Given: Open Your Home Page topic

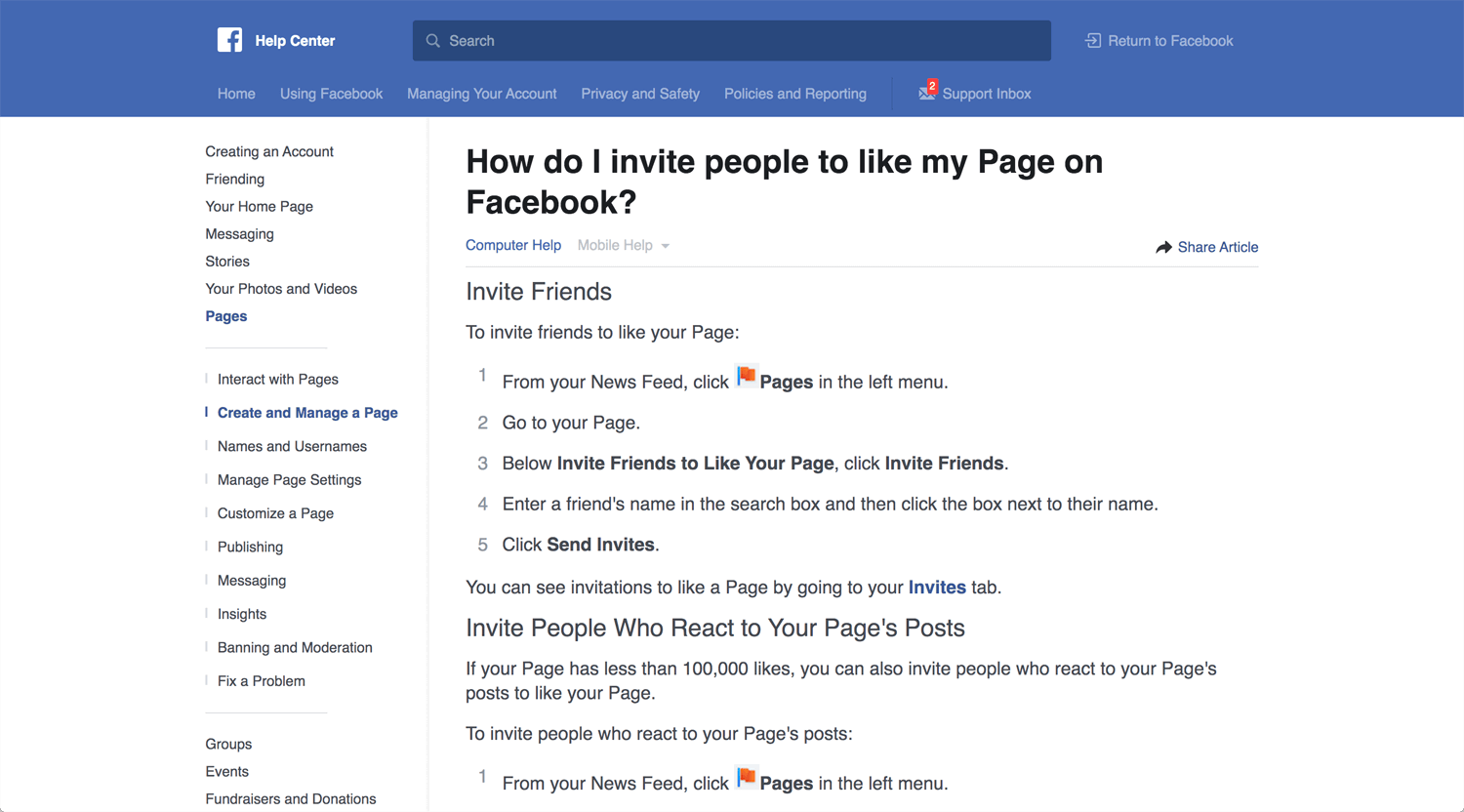Looking at the screenshot, I should coord(260,206).
